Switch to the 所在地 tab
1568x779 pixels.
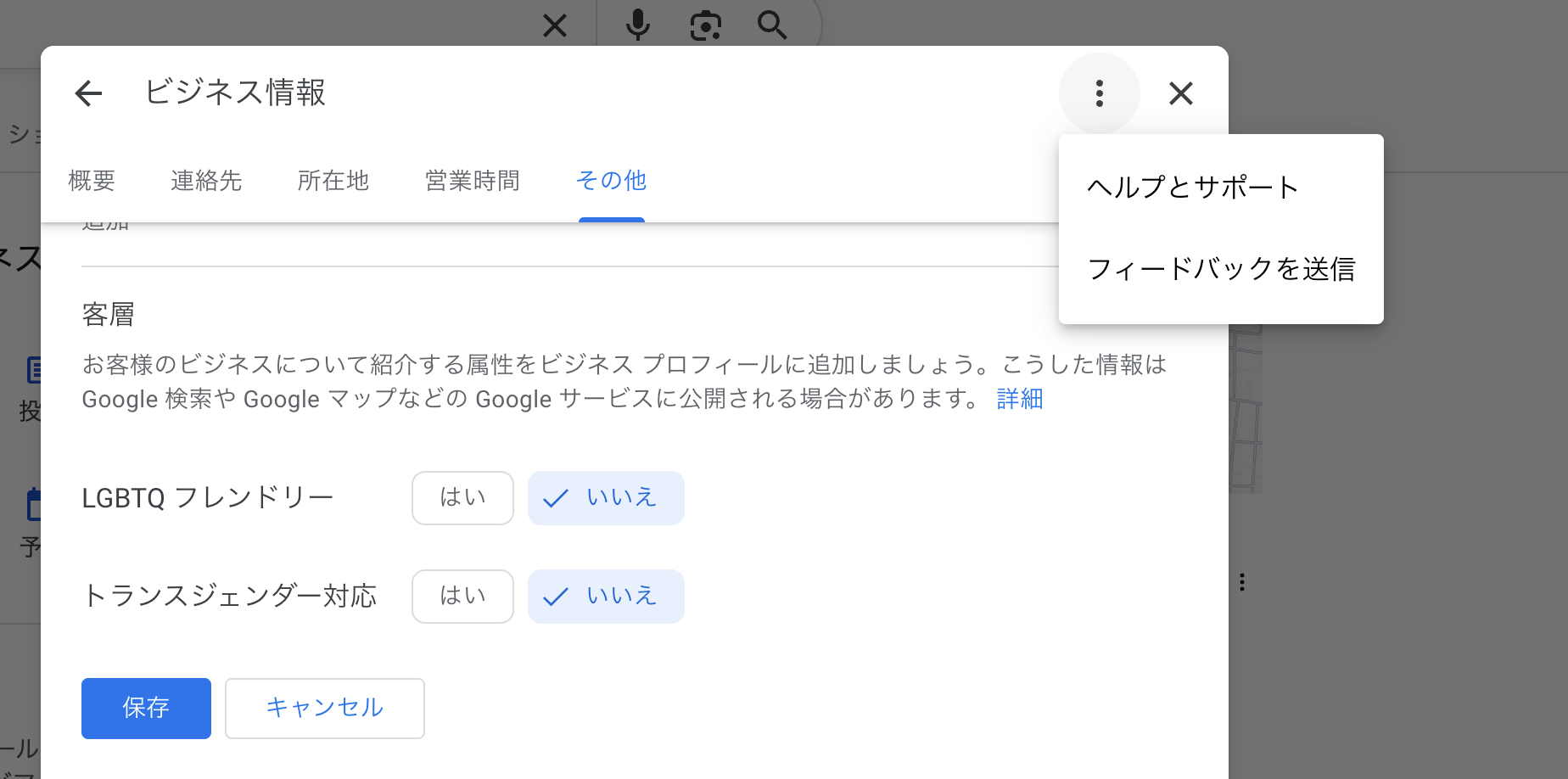tap(333, 181)
